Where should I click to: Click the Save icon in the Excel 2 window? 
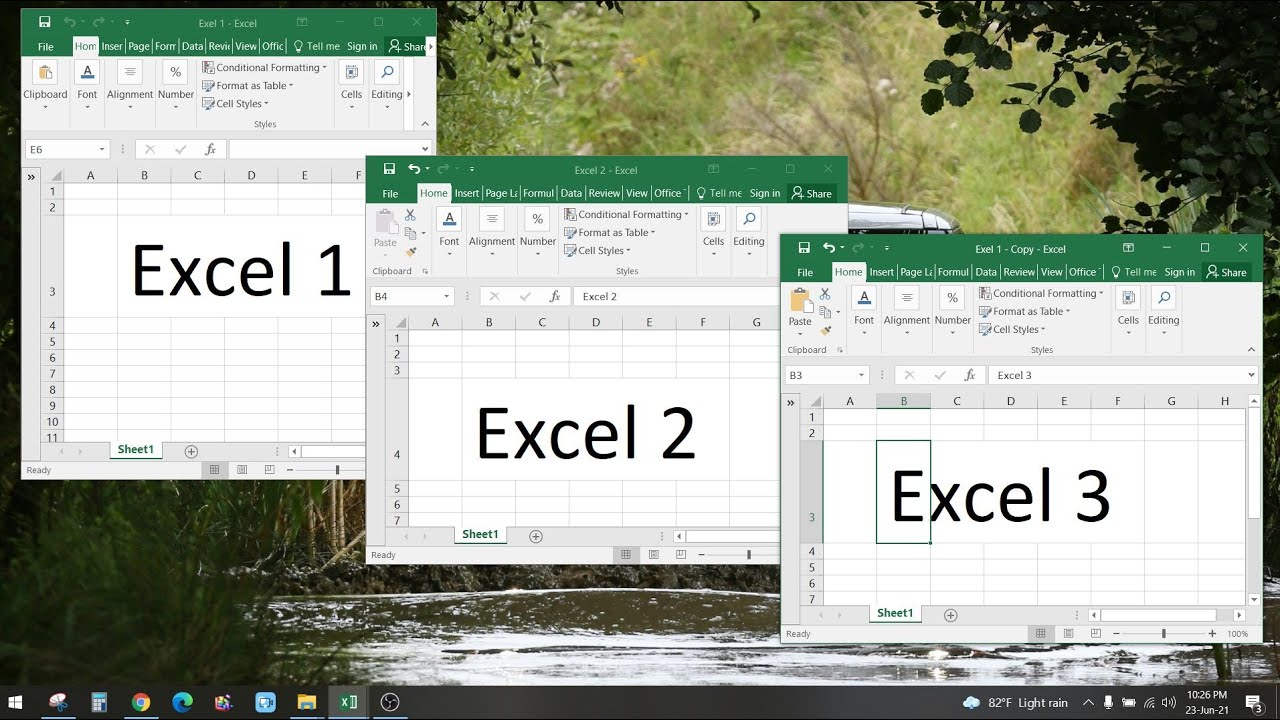(389, 169)
